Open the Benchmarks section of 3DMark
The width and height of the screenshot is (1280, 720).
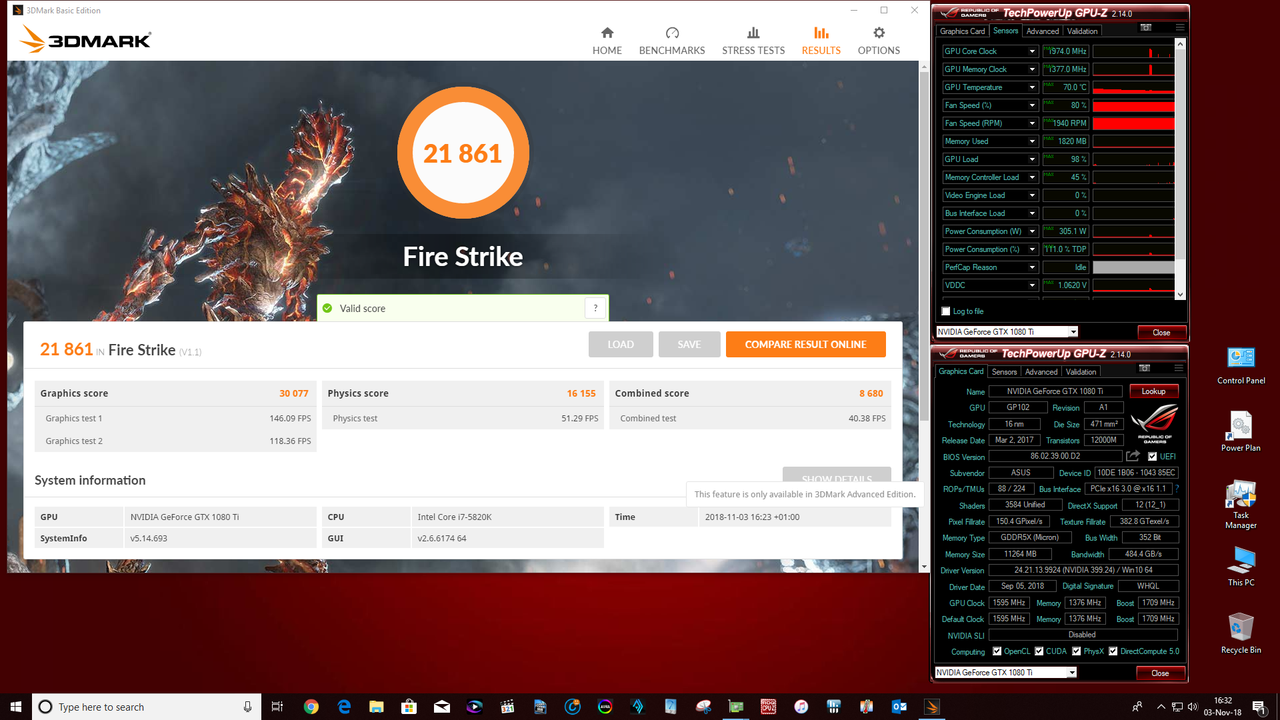tap(672, 40)
